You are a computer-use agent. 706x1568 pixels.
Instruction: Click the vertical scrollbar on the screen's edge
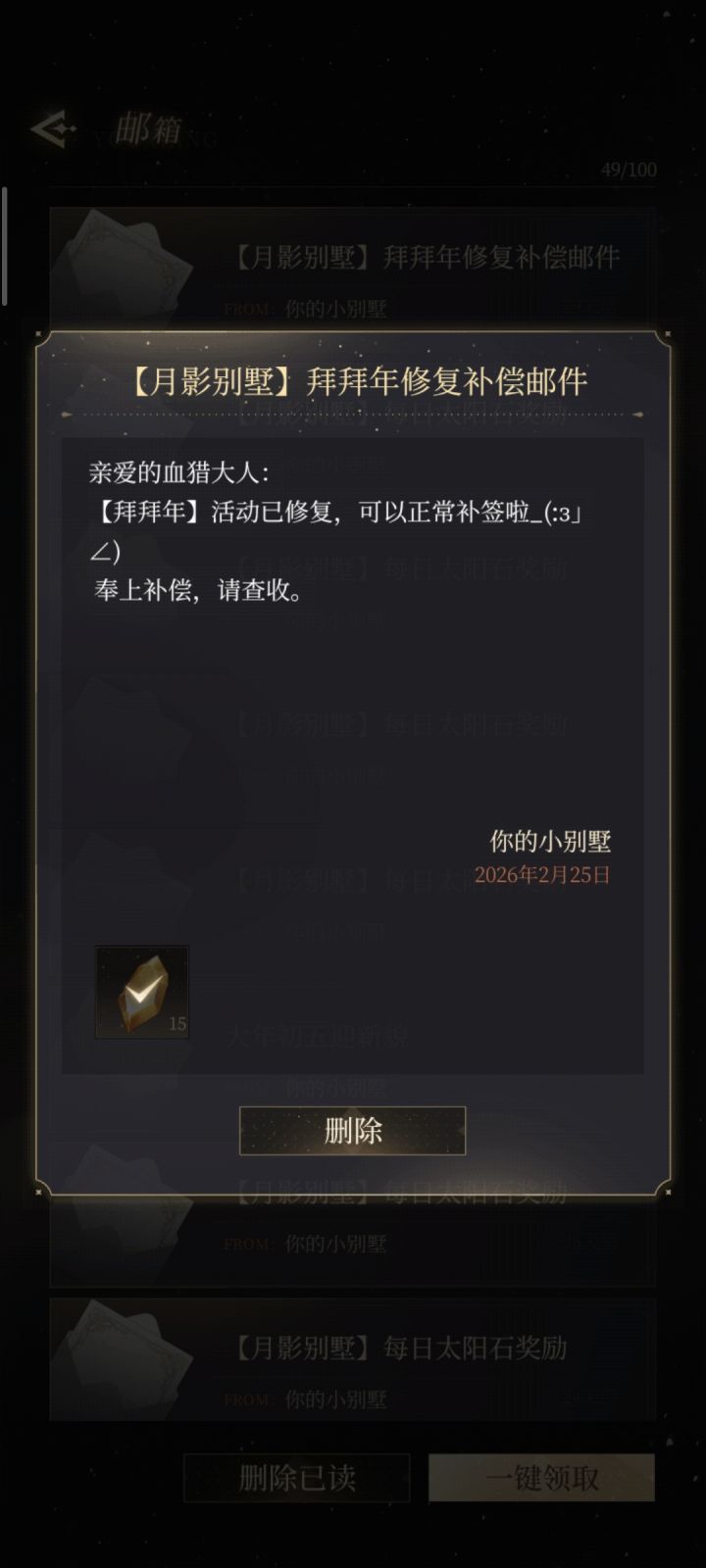pos(5,245)
